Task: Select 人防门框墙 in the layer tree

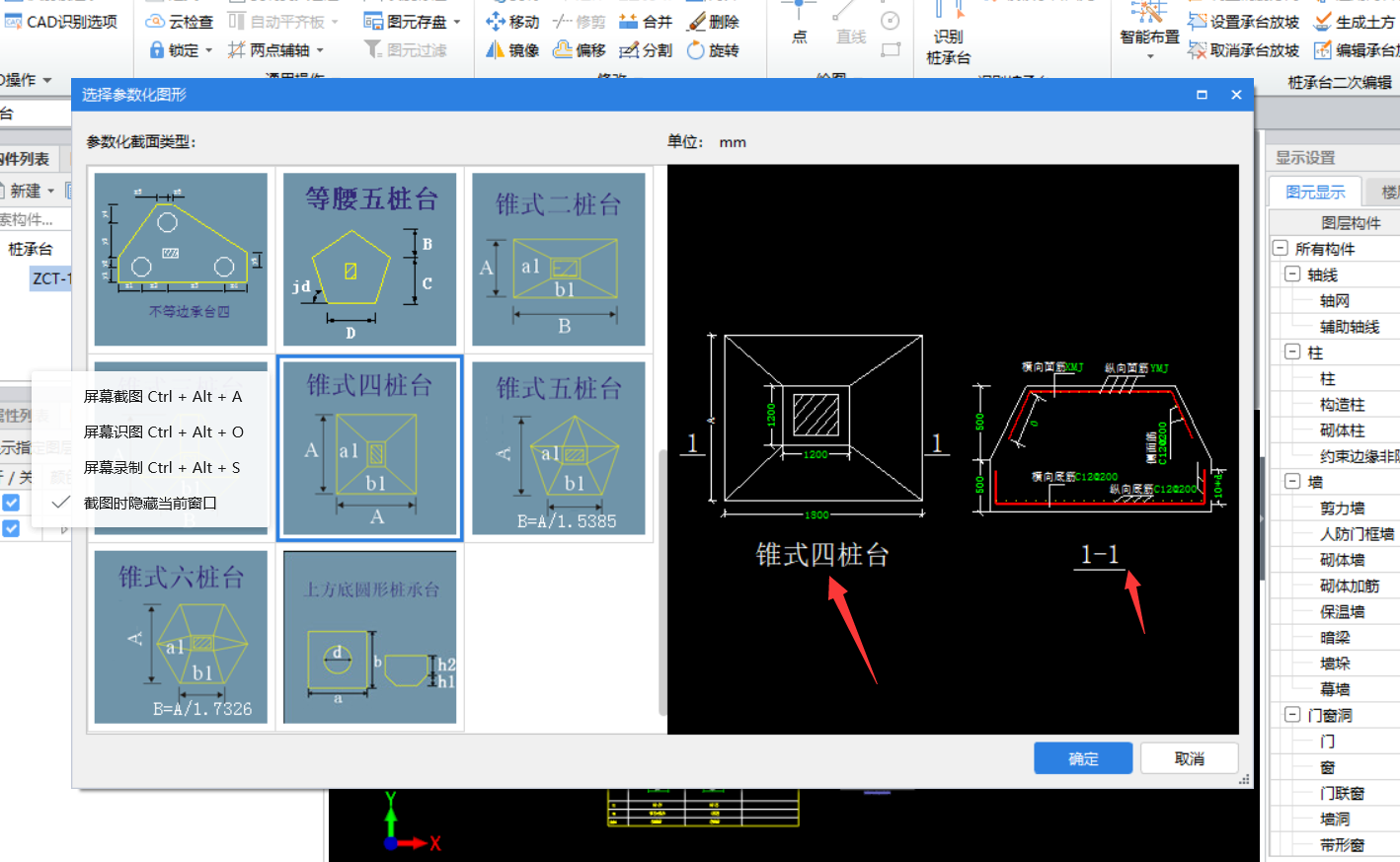Action: click(x=1358, y=533)
